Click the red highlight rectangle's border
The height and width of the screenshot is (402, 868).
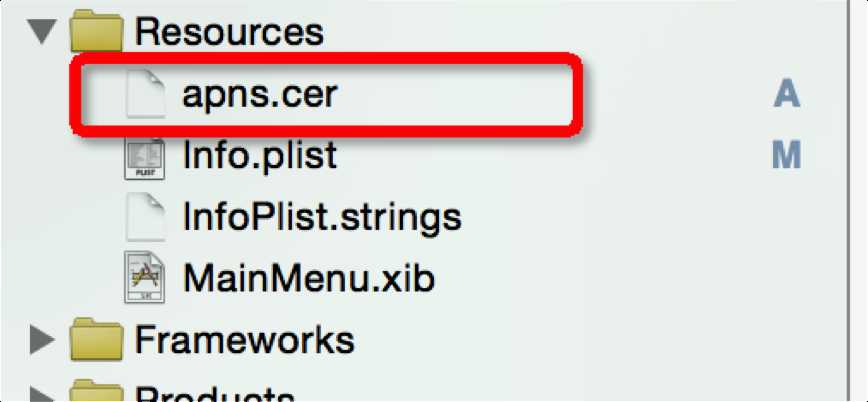pos(325,63)
